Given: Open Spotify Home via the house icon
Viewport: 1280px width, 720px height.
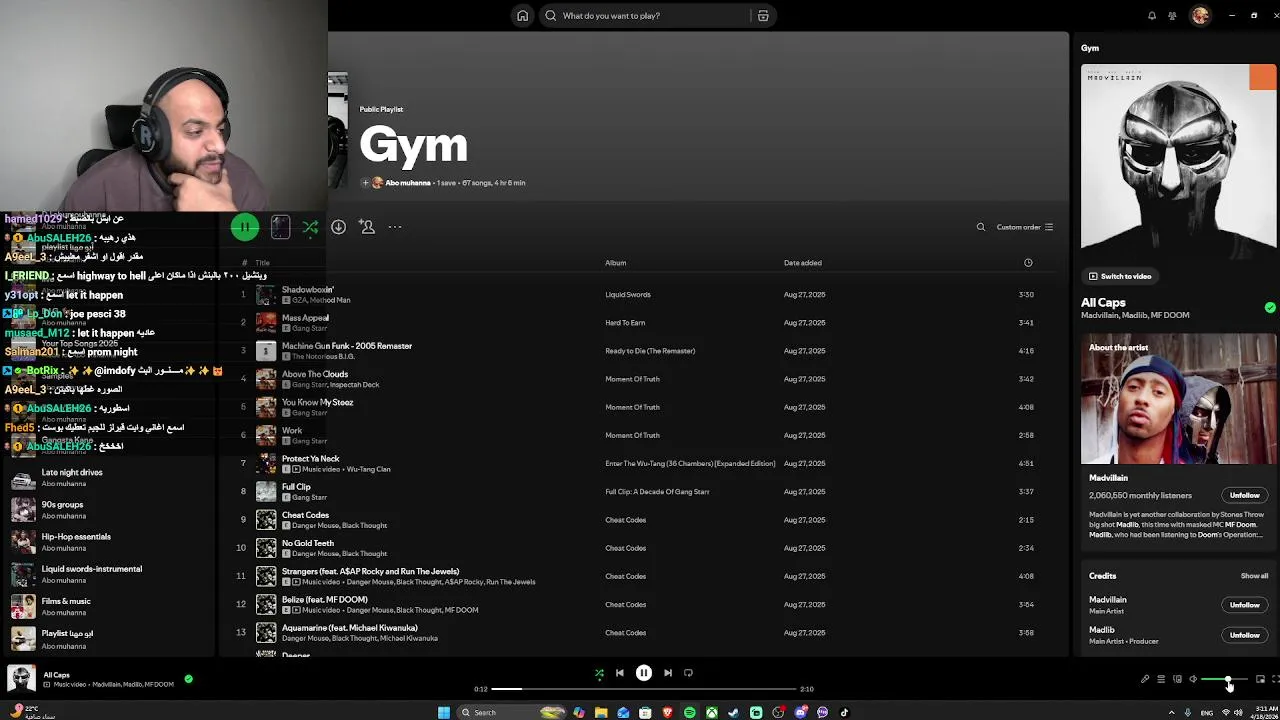Looking at the screenshot, I should [x=522, y=16].
